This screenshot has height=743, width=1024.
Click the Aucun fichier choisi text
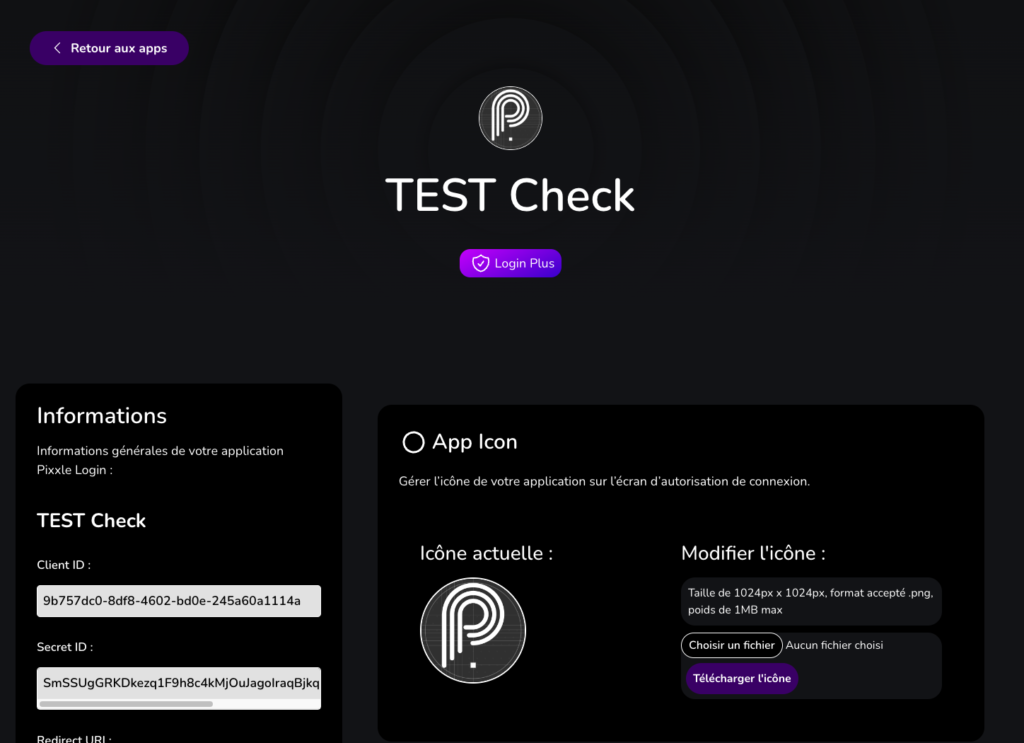click(x=834, y=645)
